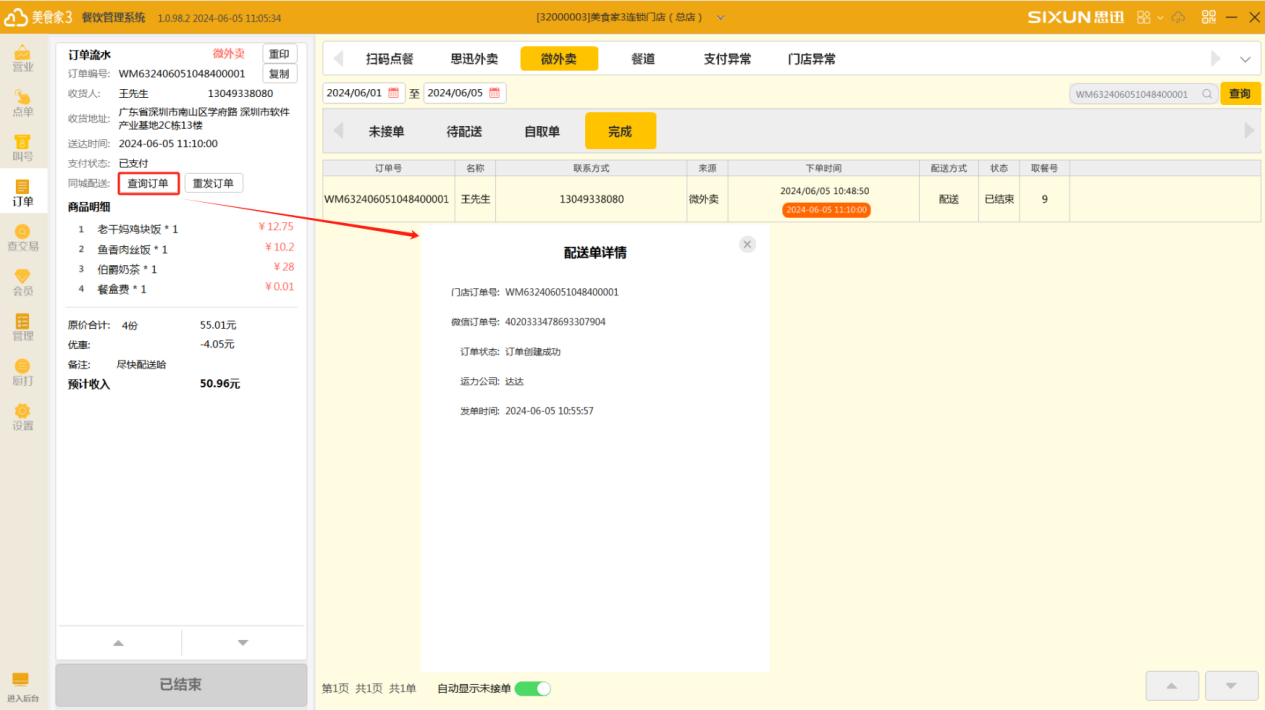Click the 重发订单 resend button
The width and height of the screenshot is (1265, 710).
pyautogui.click(x=213, y=183)
